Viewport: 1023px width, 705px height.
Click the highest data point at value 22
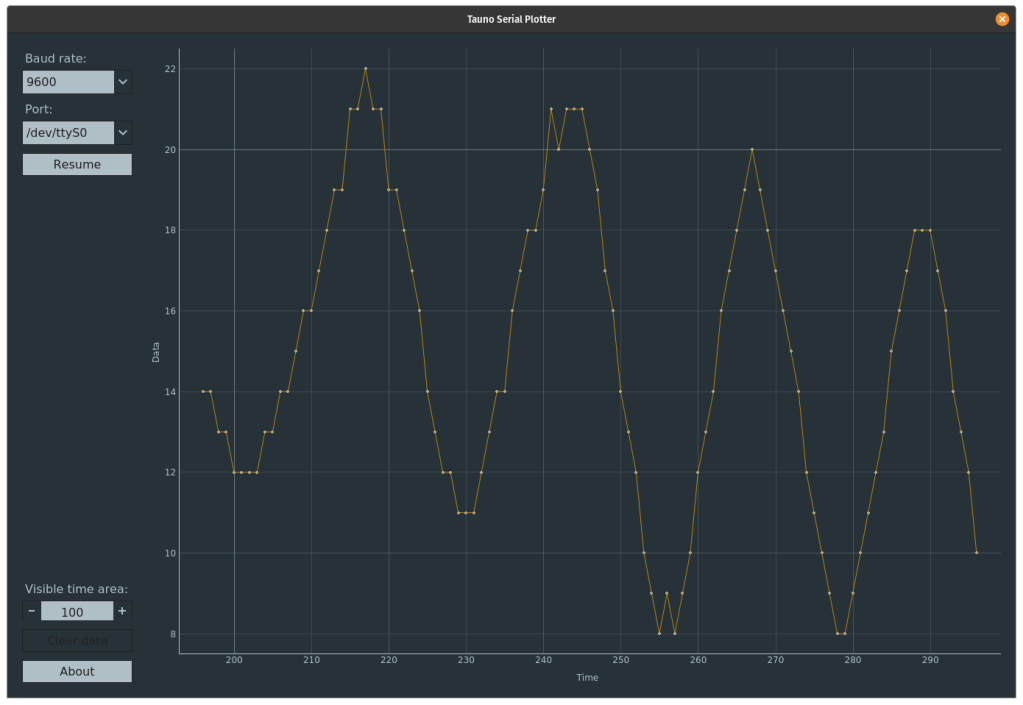coord(366,69)
